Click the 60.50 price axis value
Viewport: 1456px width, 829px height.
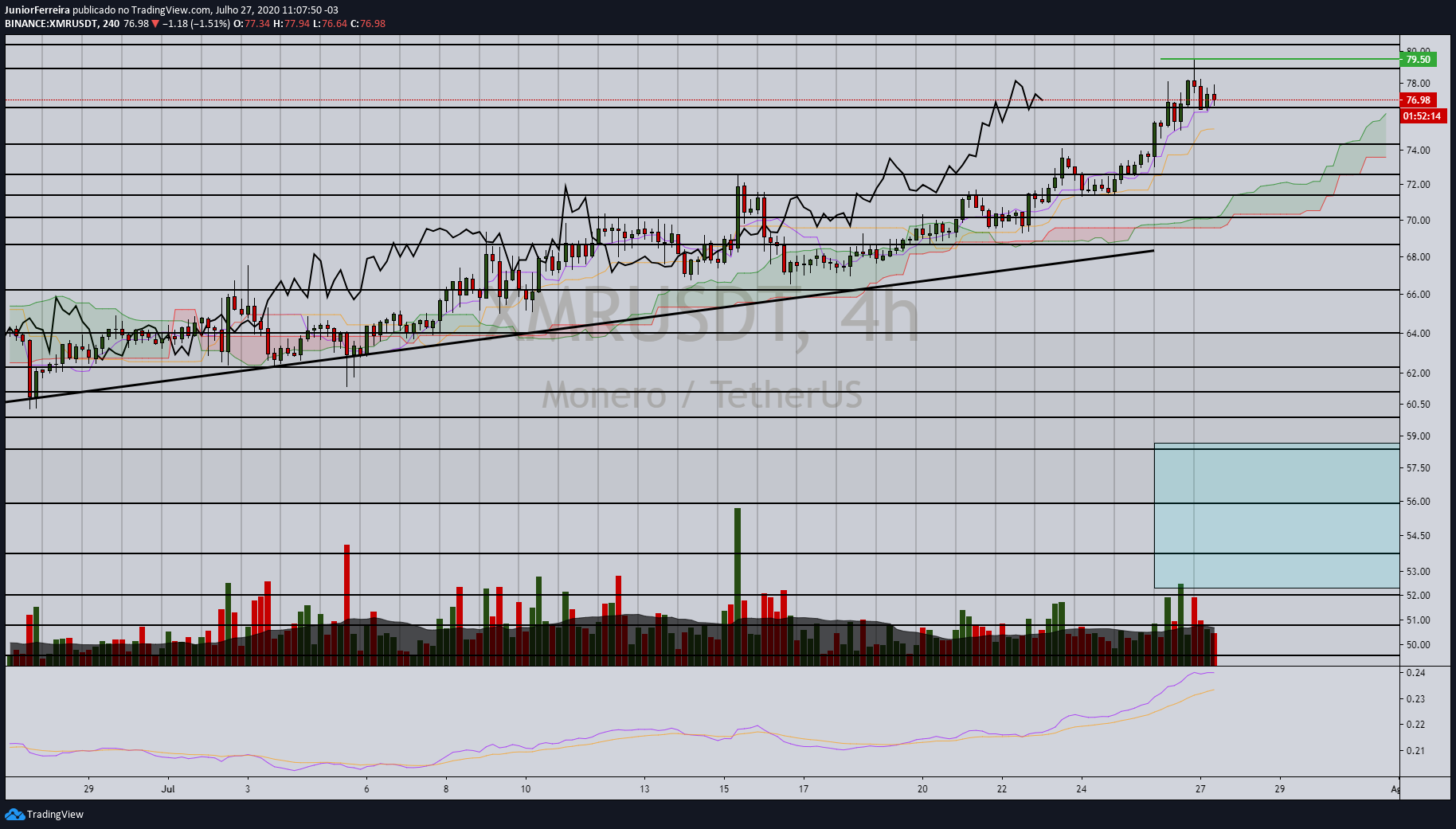[x=1418, y=404]
